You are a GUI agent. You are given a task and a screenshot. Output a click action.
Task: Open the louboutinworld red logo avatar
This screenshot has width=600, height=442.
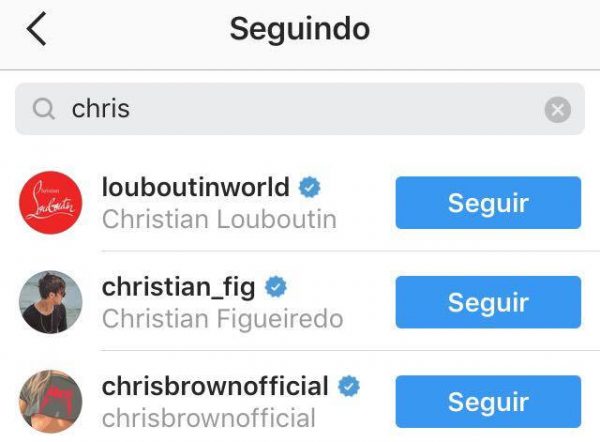tap(51, 202)
